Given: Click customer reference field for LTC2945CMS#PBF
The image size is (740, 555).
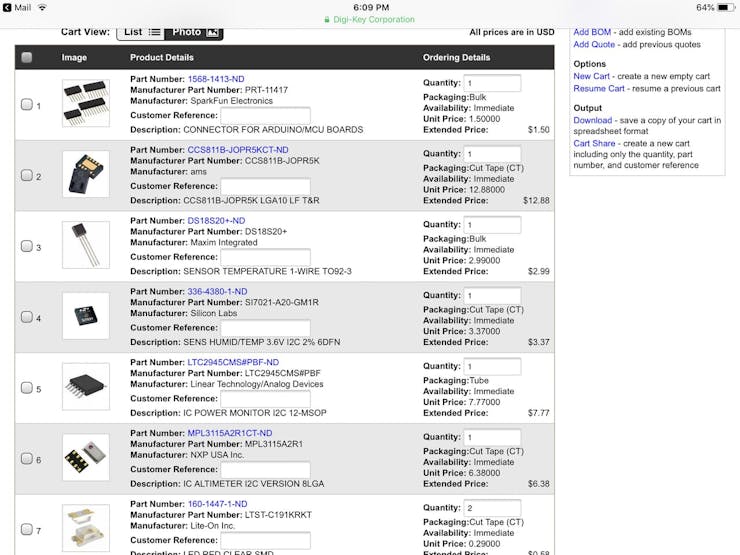Looking at the screenshot, I should tap(266, 399).
